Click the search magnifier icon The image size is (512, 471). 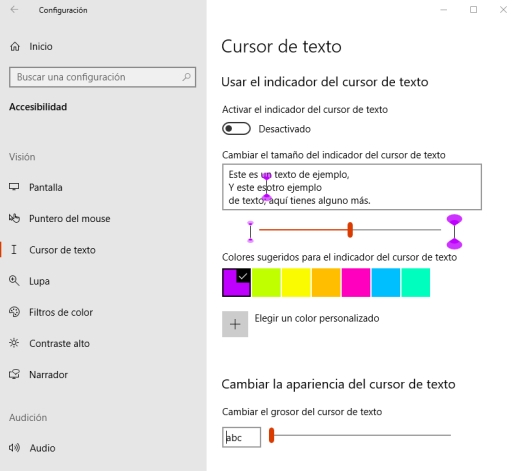coord(186,77)
